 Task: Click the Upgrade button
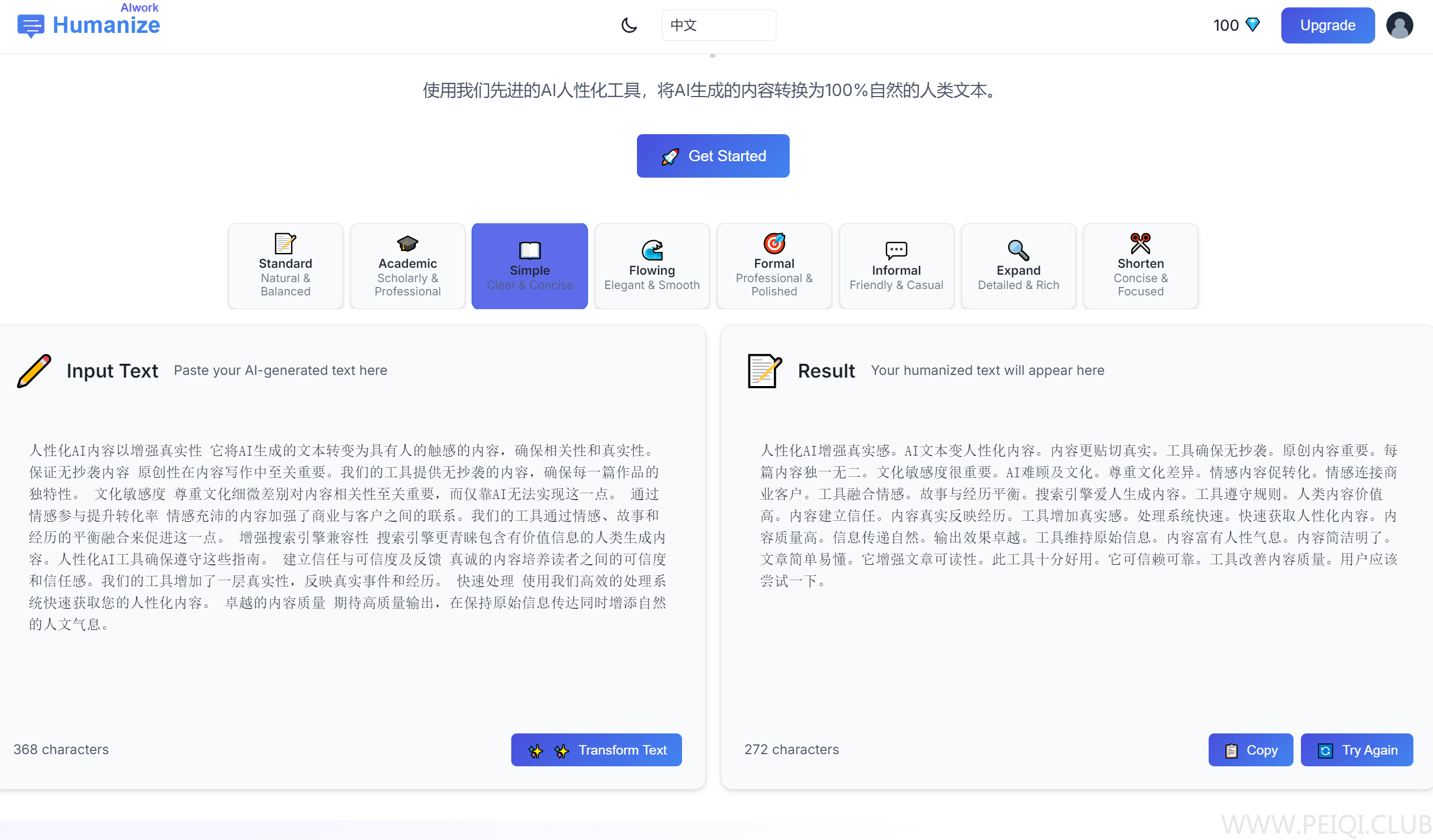click(1328, 25)
